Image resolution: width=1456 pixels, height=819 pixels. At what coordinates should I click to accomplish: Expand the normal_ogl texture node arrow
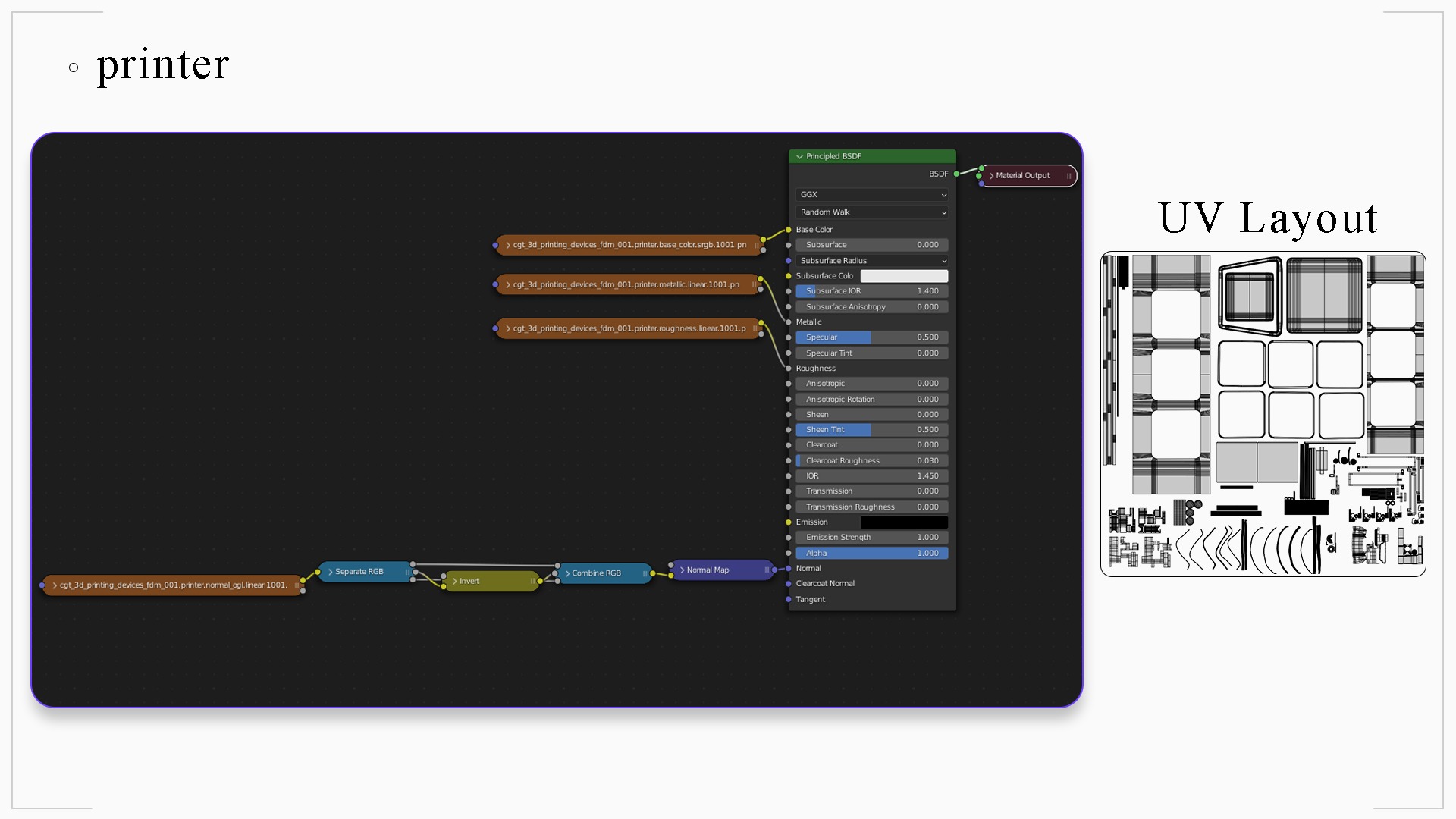55,585
